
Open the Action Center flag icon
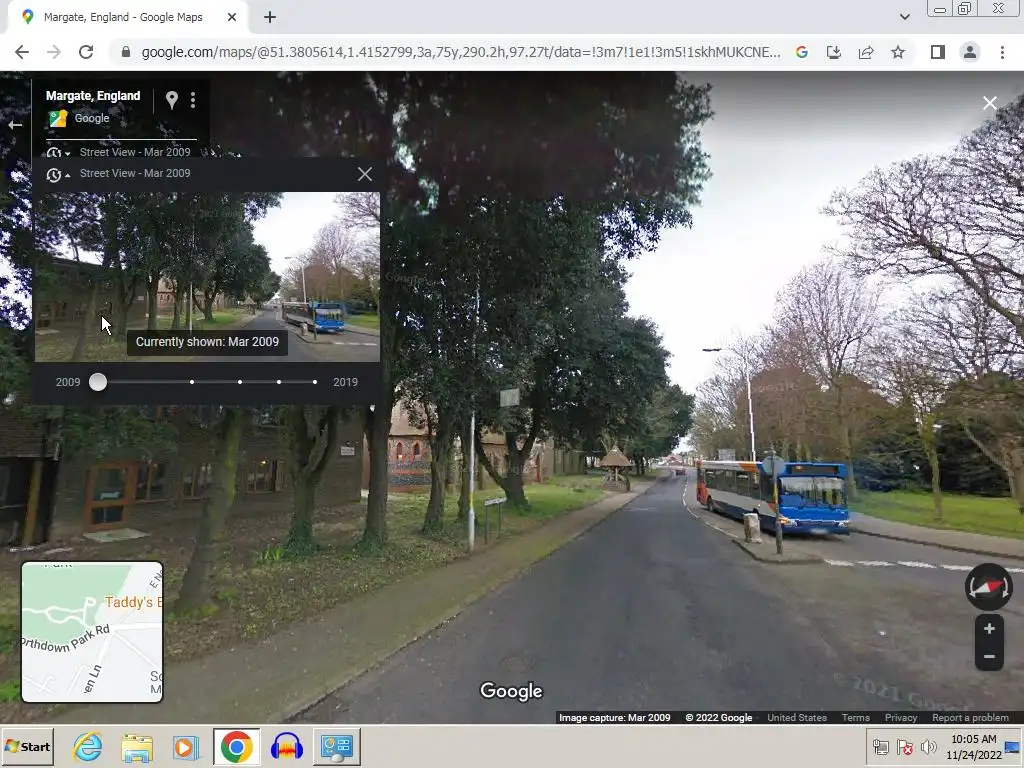click(x=904, y=747)
